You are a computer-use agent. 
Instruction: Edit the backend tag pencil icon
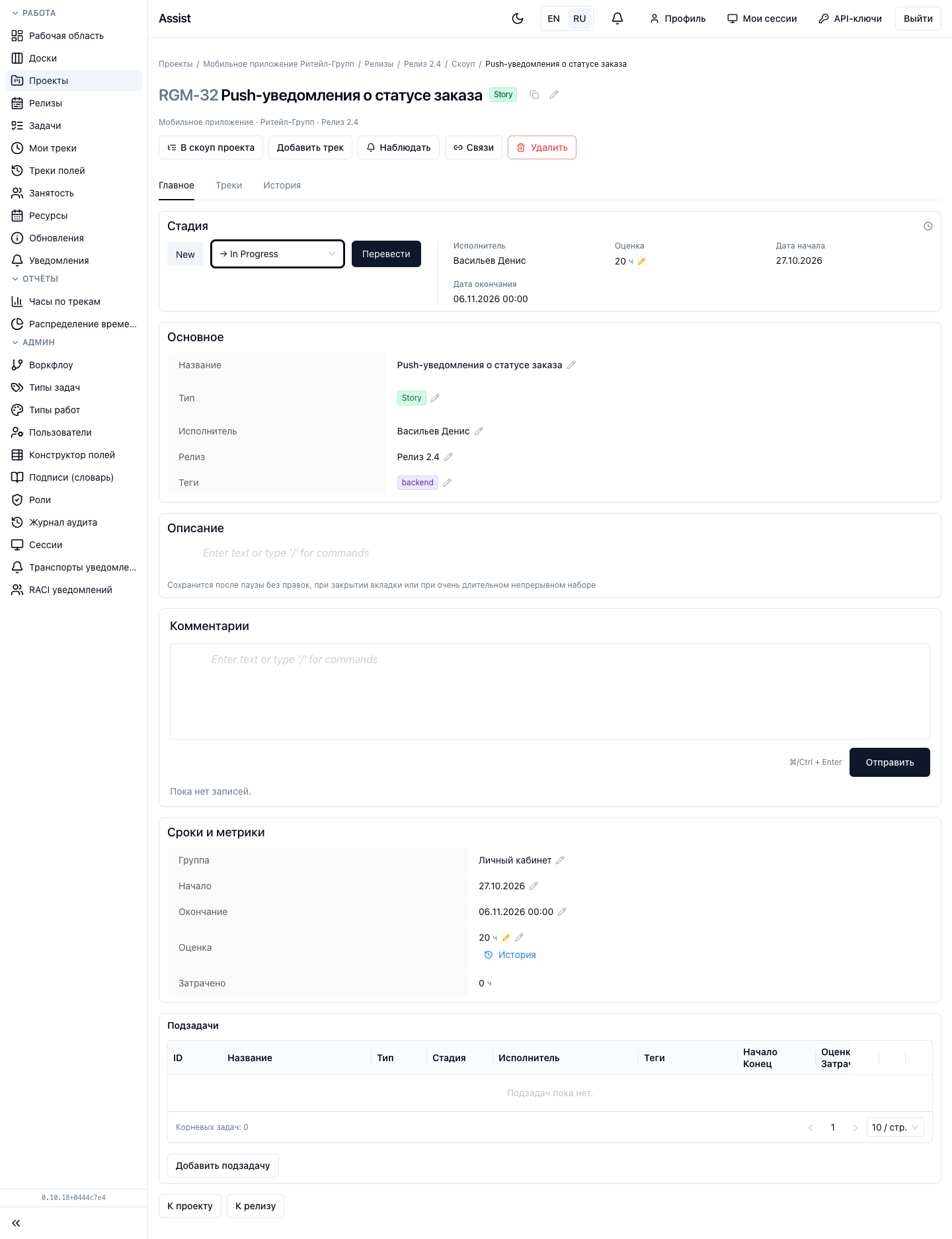[x=447, y=483]
